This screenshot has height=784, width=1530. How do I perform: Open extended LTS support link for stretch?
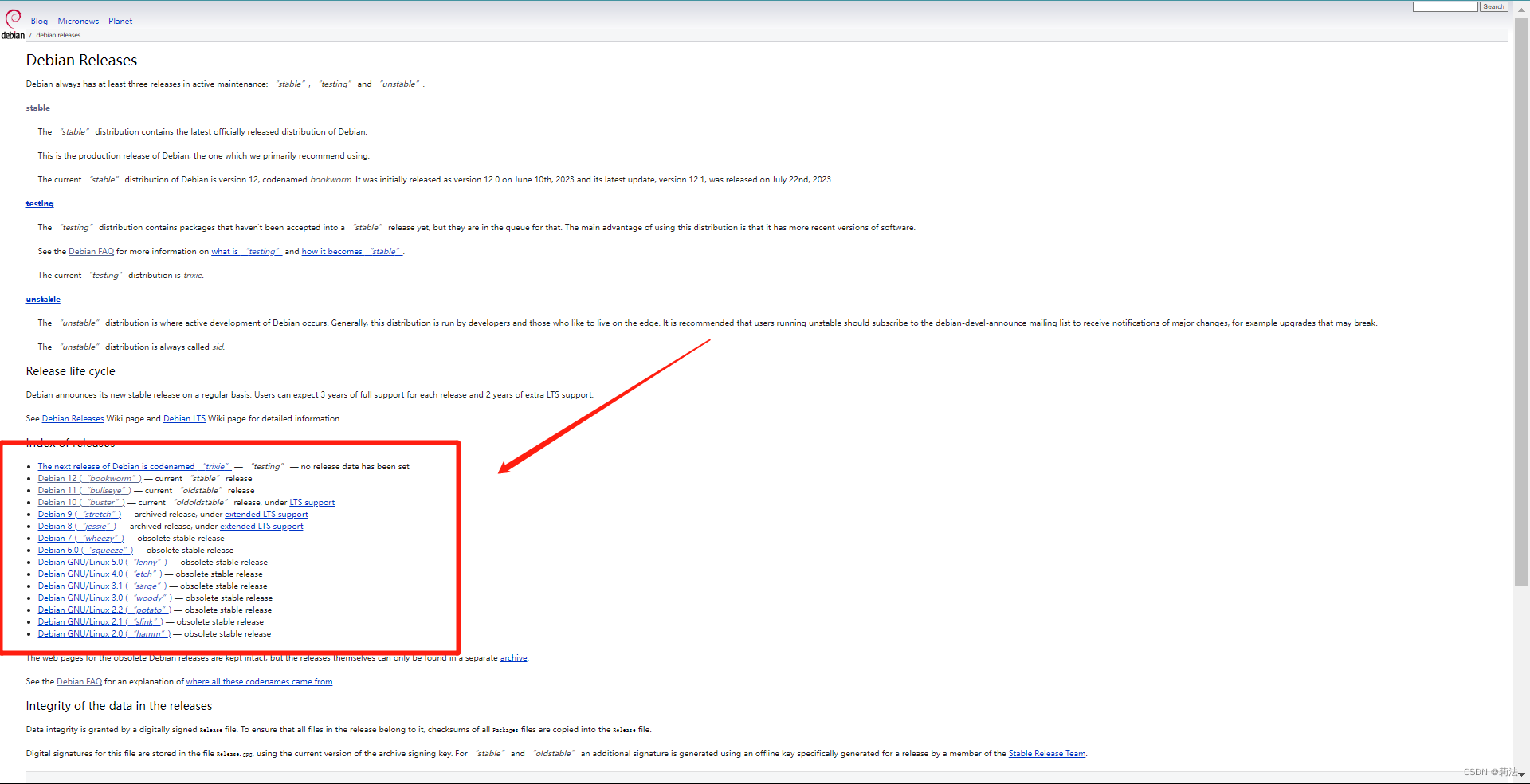coord(266,515)
